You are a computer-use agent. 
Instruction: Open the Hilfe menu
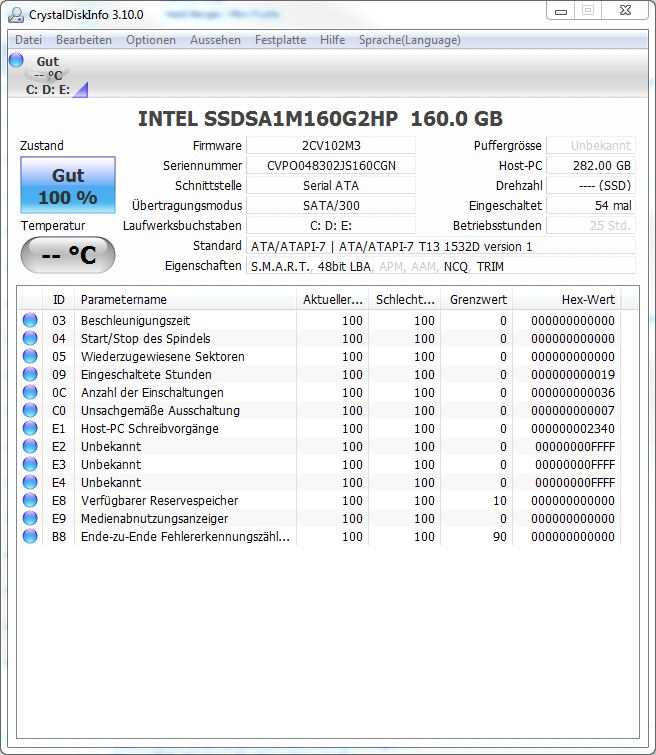(x=332, y=40)
